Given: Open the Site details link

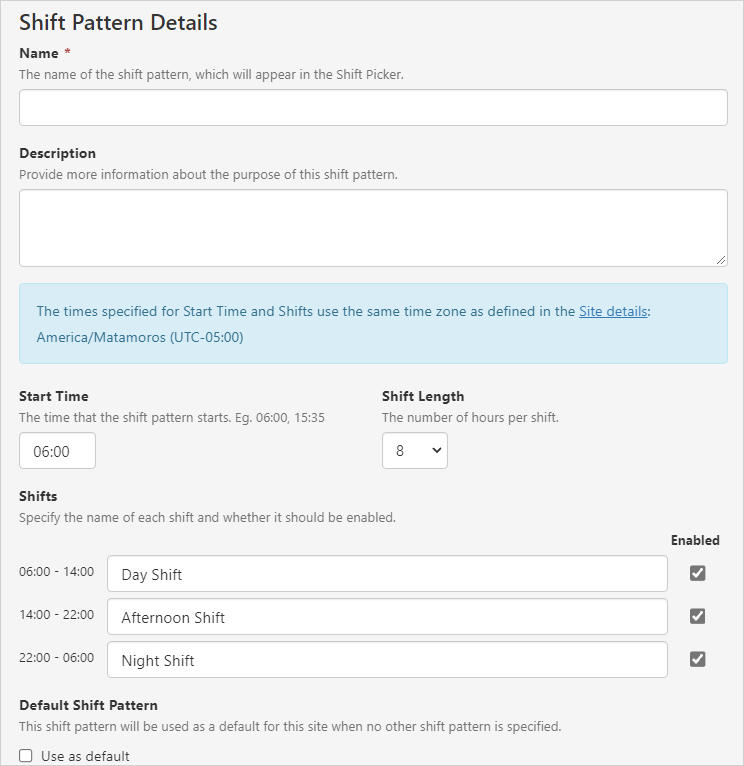Looking at the screenshot, I should pyautogui.click(x=613, y=311).
